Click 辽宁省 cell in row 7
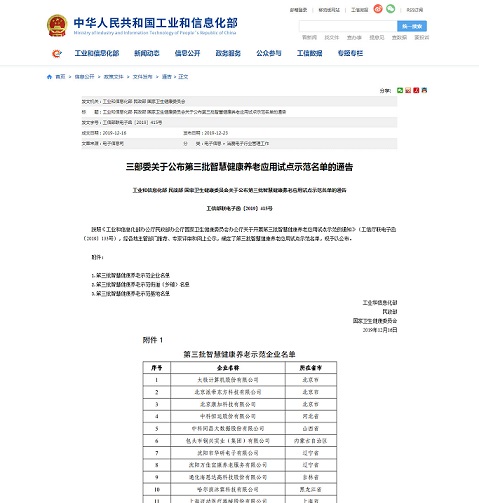479x503 pixels. pos(311,453)
